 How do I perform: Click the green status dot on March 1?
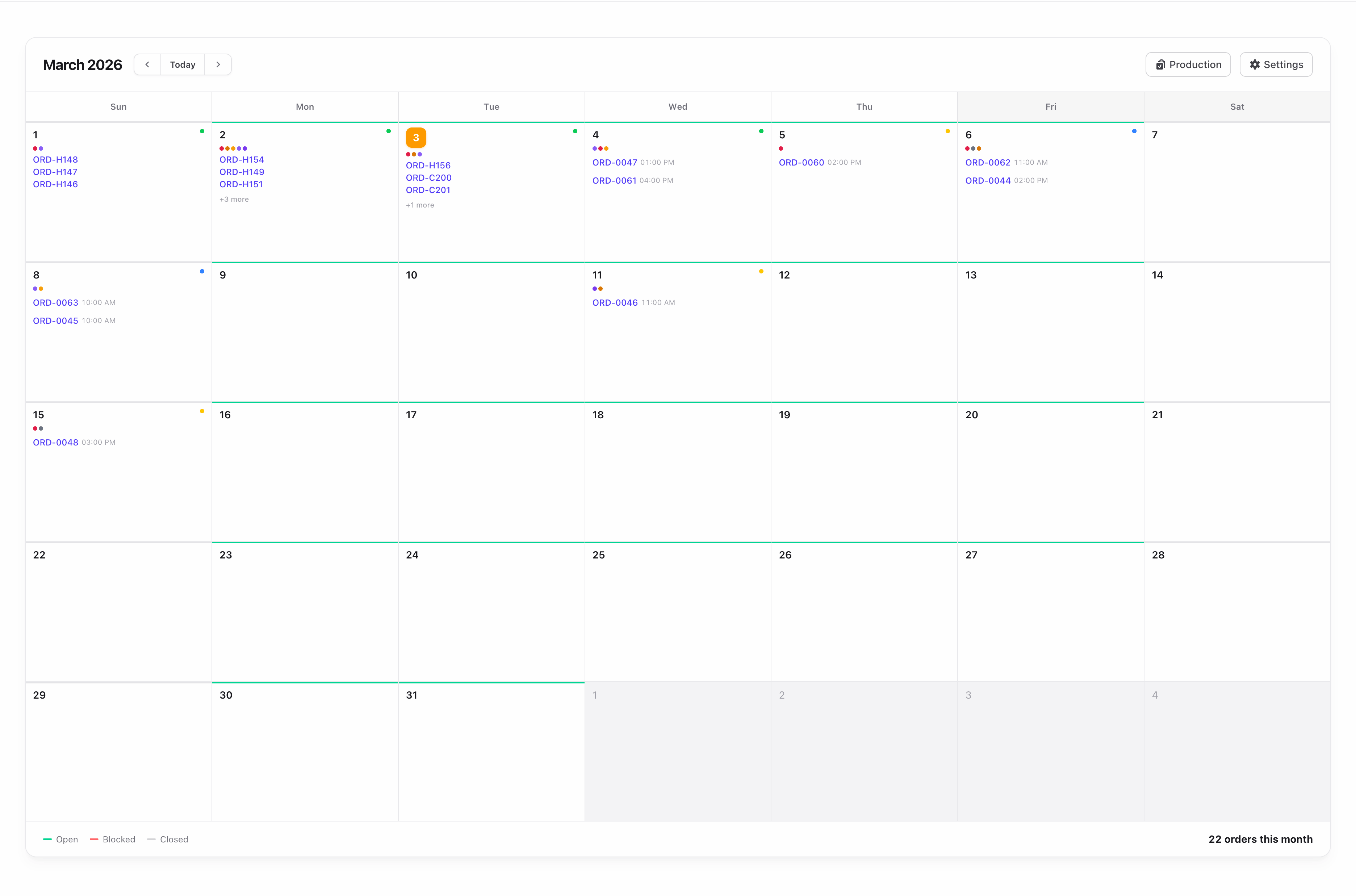(x=202, y=131)
